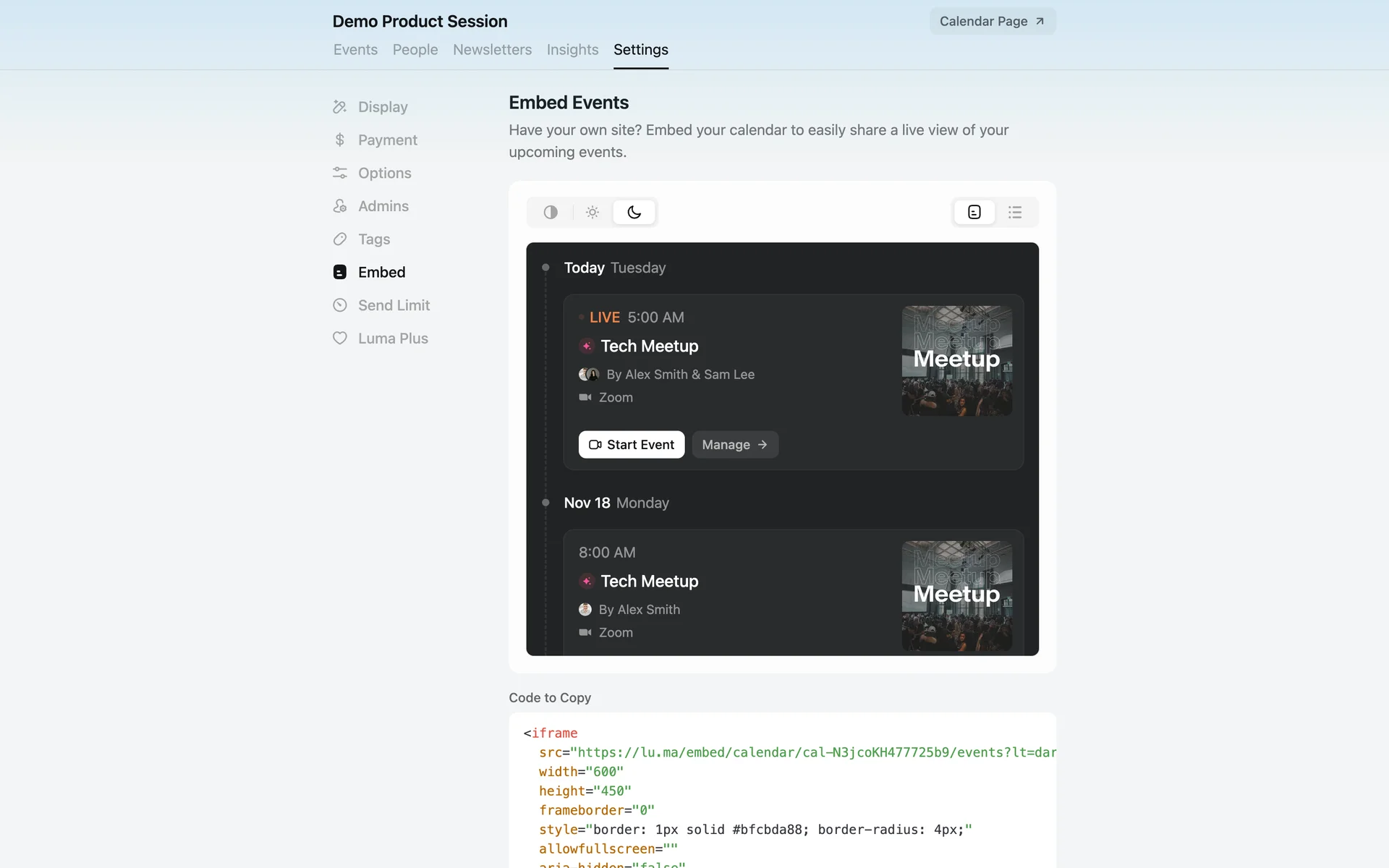1389x868 pixels.
Task: Open the Luma Plus section
Action: click(x=393, y=339)
